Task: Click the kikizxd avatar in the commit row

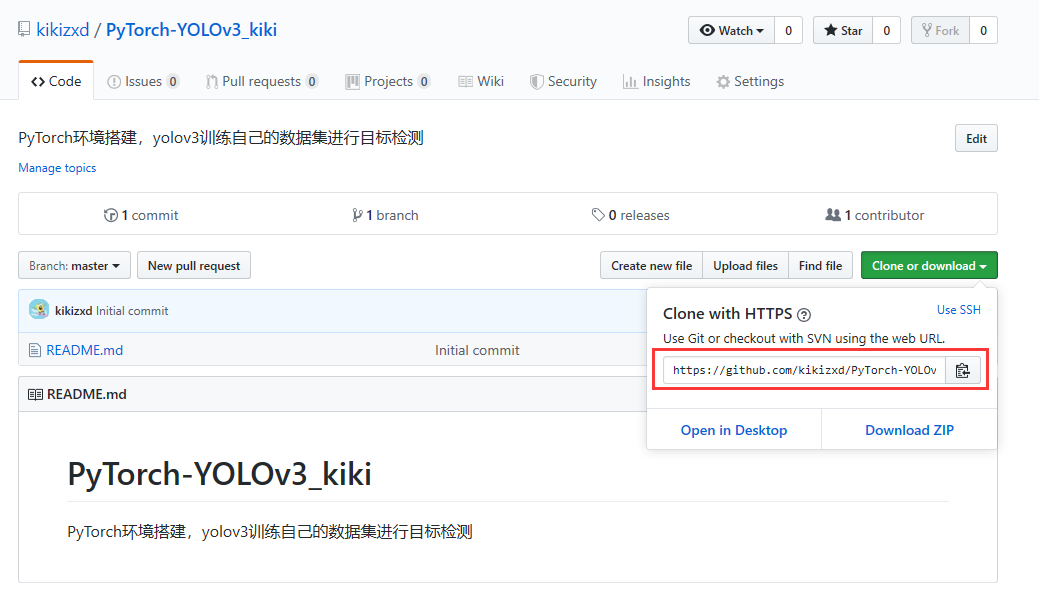Action: (x=39, y=310)
